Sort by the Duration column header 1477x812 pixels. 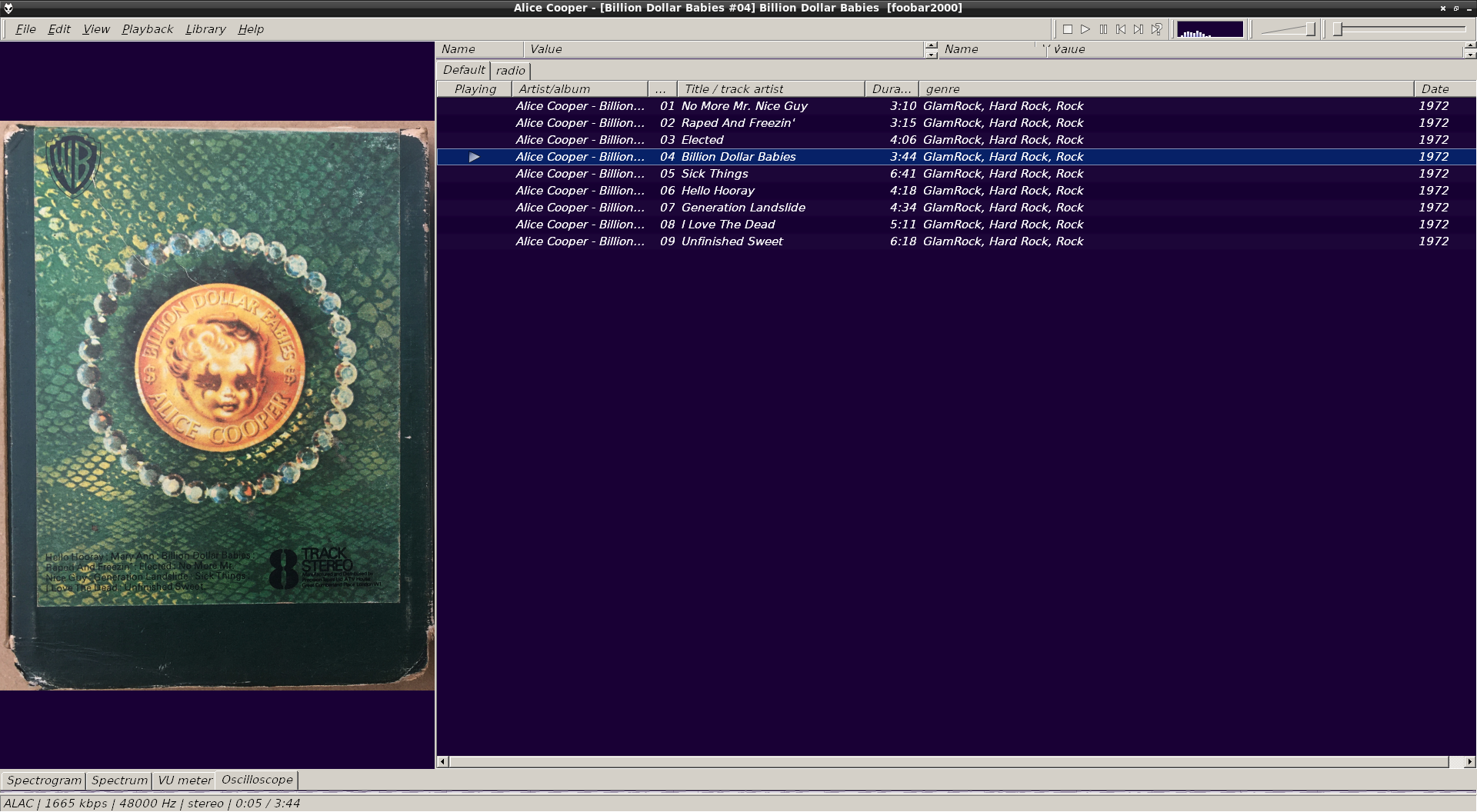(892, 89)
